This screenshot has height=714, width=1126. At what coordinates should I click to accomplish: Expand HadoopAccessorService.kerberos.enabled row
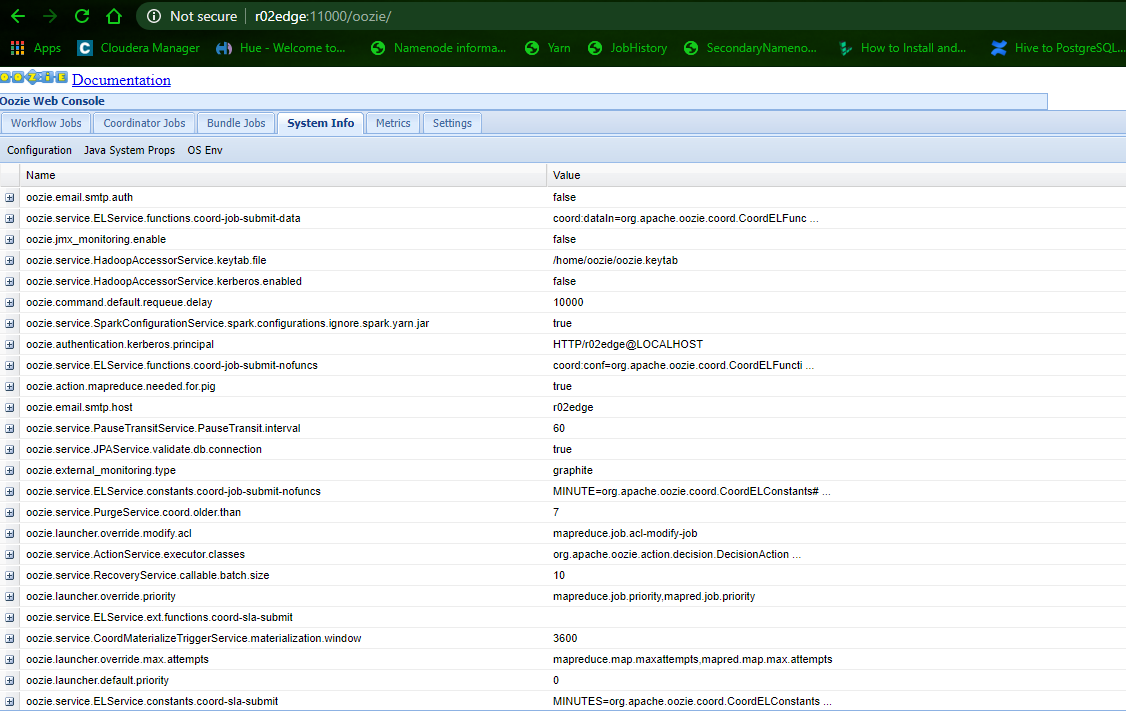[x=9, y=282]
